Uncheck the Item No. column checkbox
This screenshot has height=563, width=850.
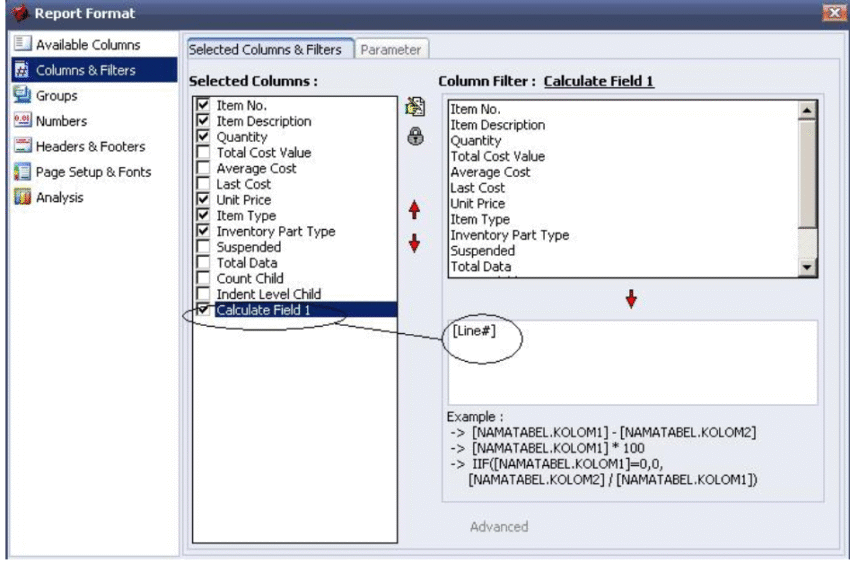pos(203,105)
